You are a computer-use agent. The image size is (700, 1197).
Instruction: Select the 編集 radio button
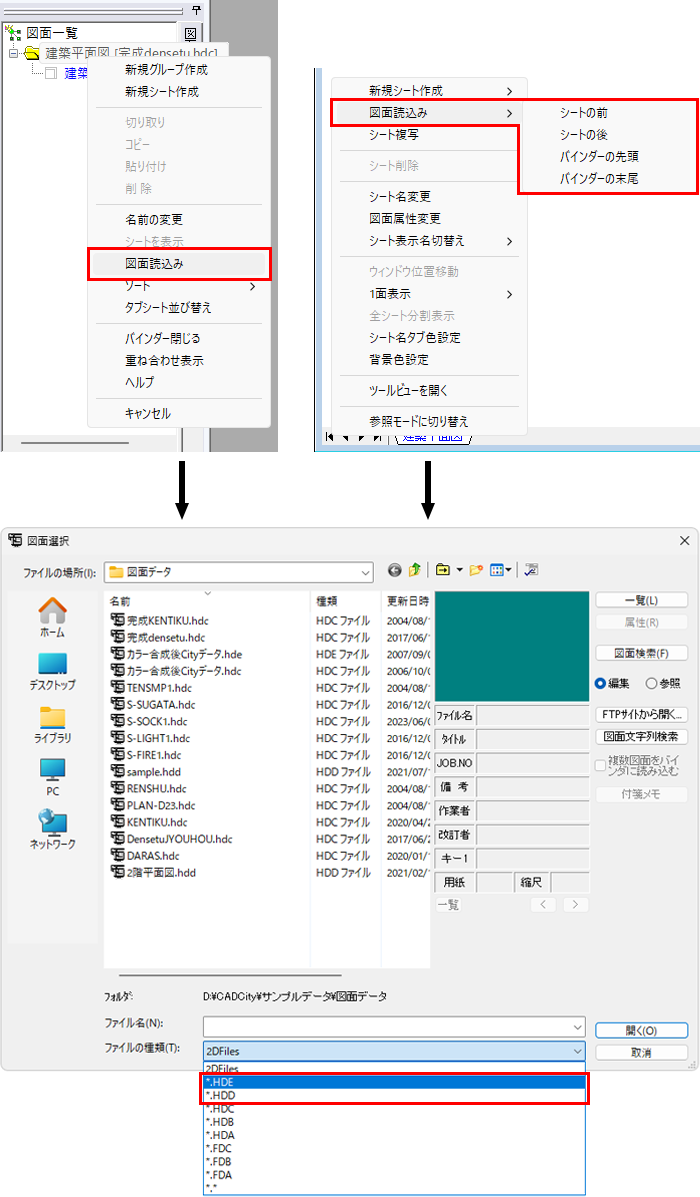pyautogui.click(x=600, y=683)
